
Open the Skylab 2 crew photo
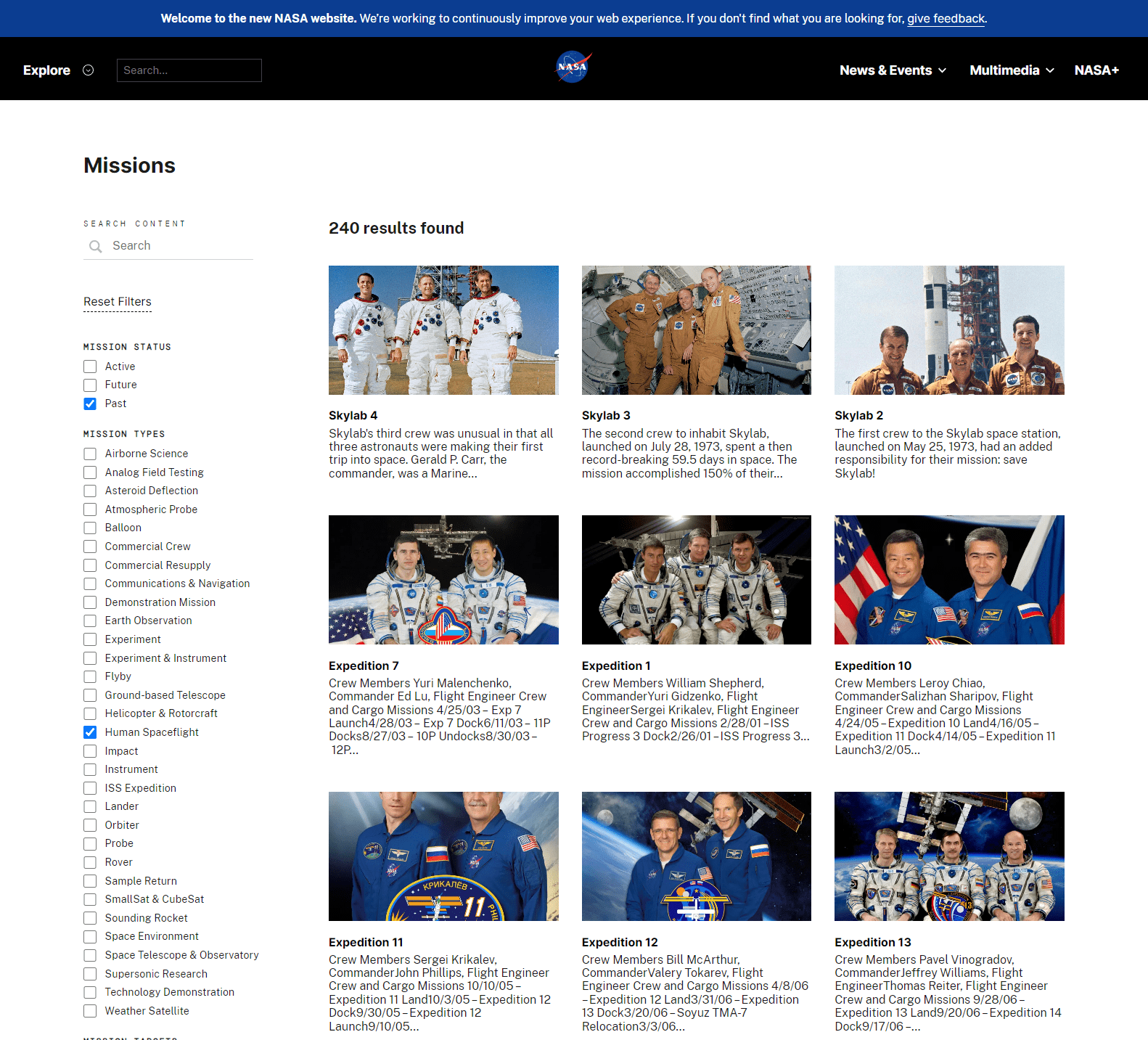point(949,330)
